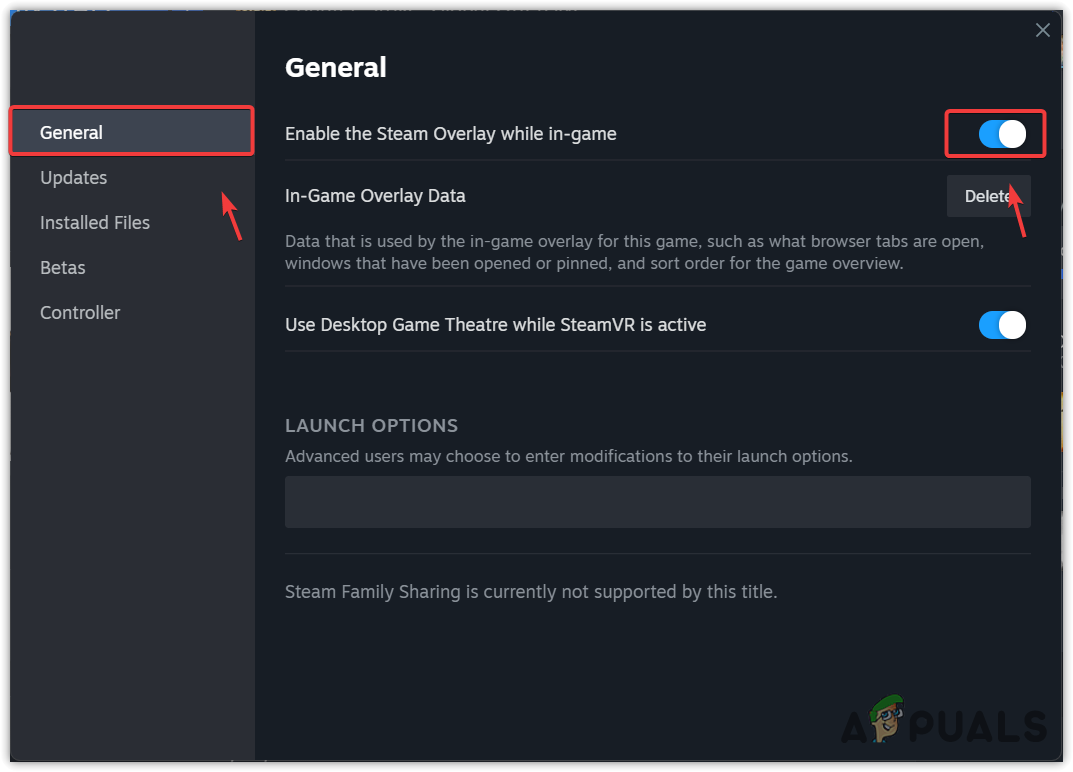Click the Steam Family Sharing notice text
Image resolution: width=1073 pixels, height=772 pixels.
point(531,592)
